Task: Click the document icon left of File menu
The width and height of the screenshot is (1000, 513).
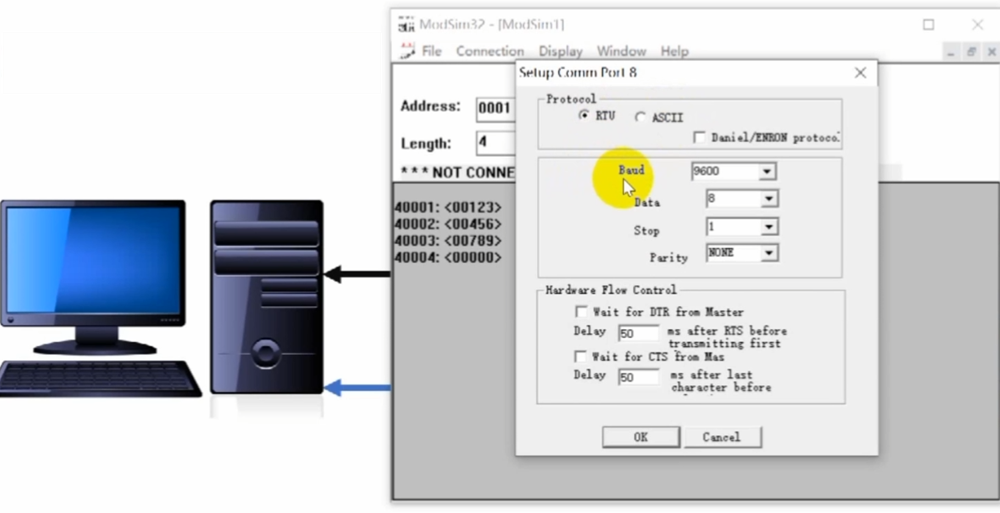Action: tap(406, 51)
